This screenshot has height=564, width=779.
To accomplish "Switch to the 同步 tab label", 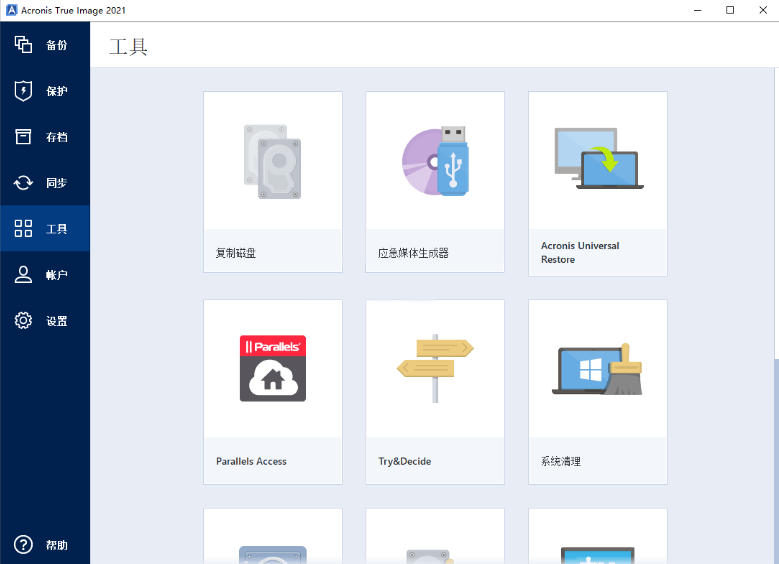I will (x=57, y=183).
